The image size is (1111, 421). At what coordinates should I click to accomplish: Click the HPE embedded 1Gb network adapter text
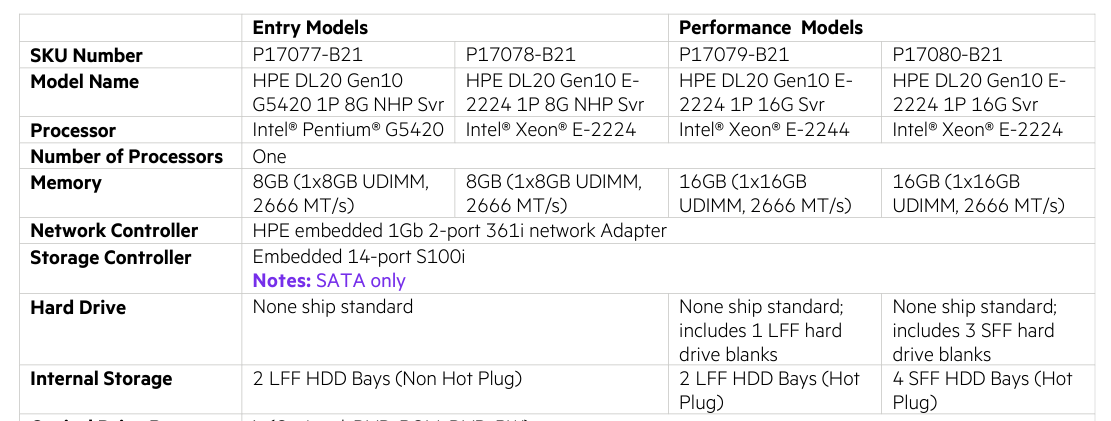[460, 231]
